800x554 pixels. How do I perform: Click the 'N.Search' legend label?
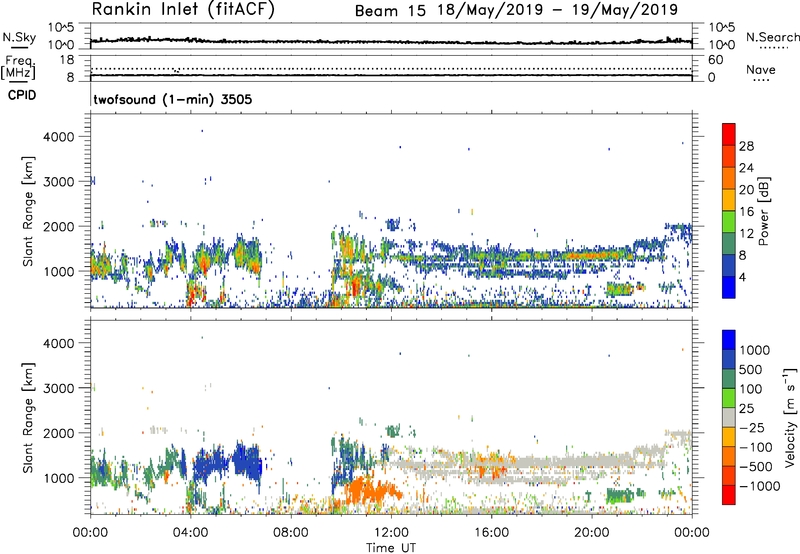click(772, 37)
